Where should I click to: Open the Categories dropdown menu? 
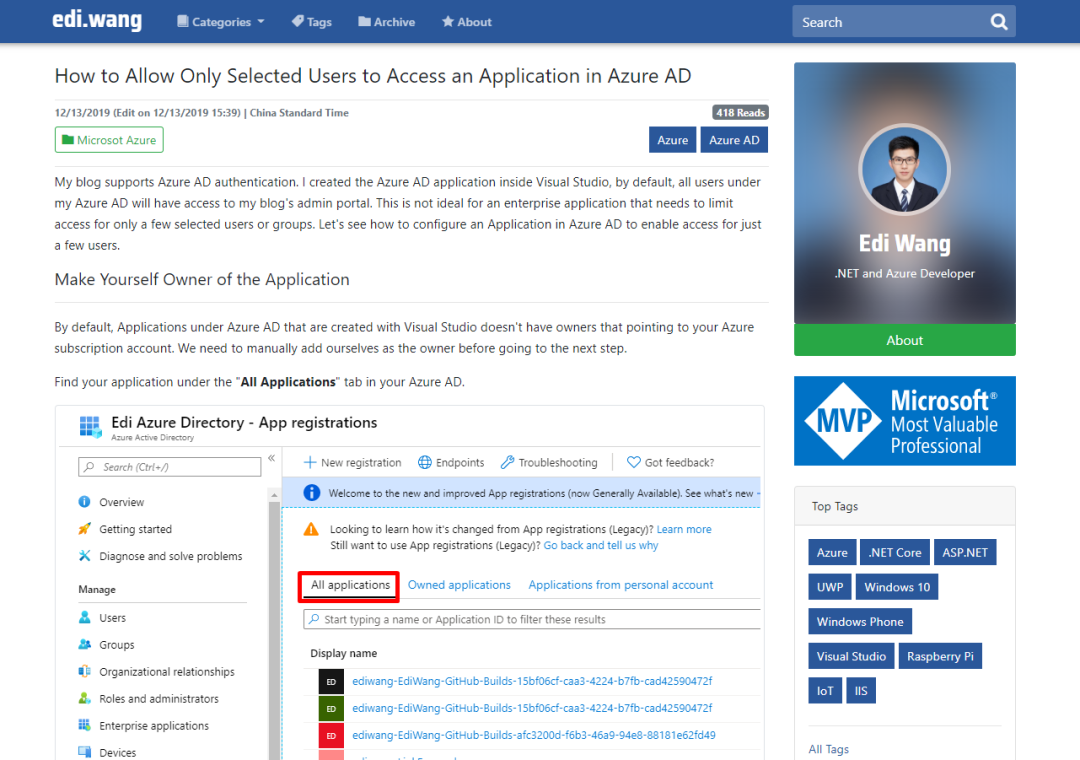pyautogui.click(x=220, y=22)
